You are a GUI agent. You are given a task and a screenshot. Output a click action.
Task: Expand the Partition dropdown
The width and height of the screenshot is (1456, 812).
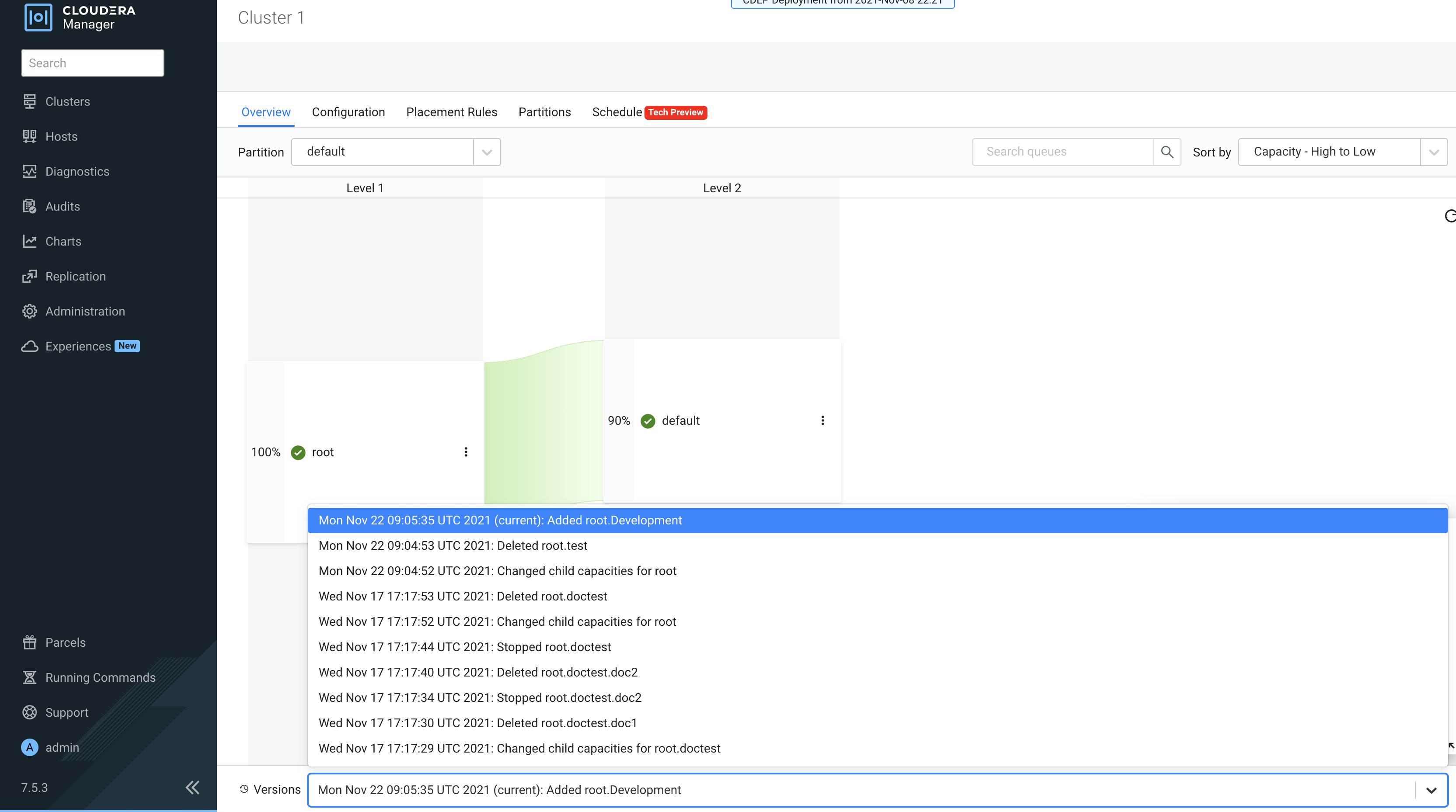(487, 152)
